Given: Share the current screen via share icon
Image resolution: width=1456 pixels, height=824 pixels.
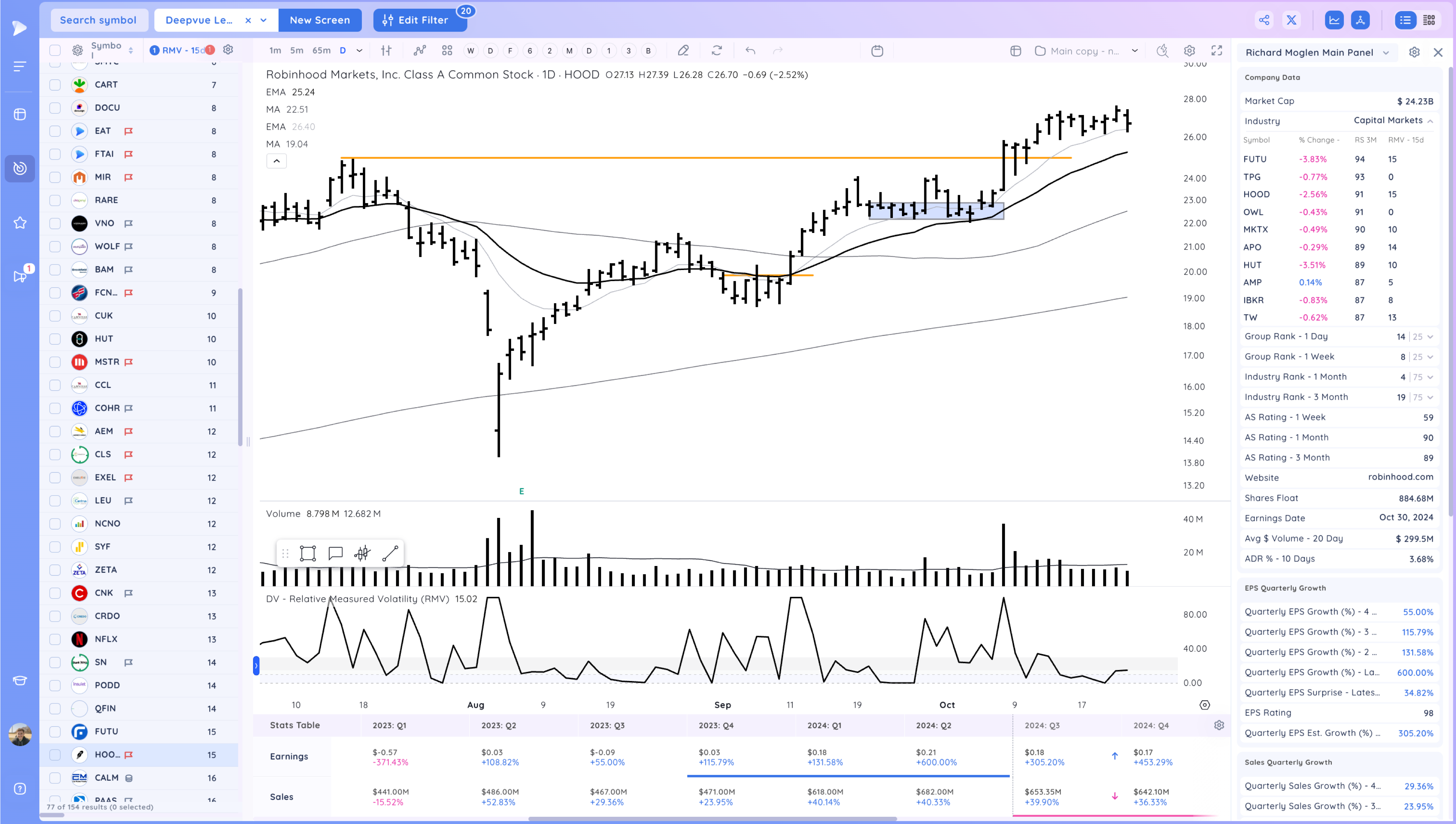Looking at the screenshot, I should click(1264, 20).
